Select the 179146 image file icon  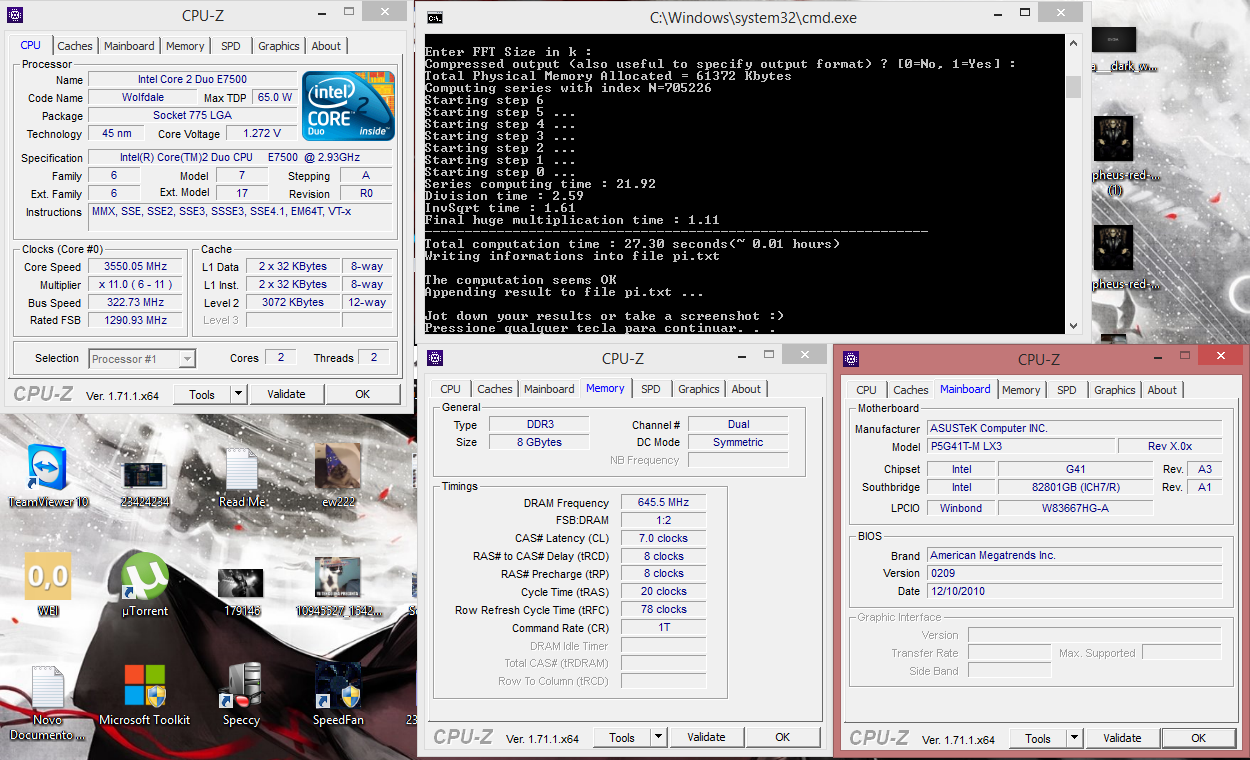tap(241, 583)
